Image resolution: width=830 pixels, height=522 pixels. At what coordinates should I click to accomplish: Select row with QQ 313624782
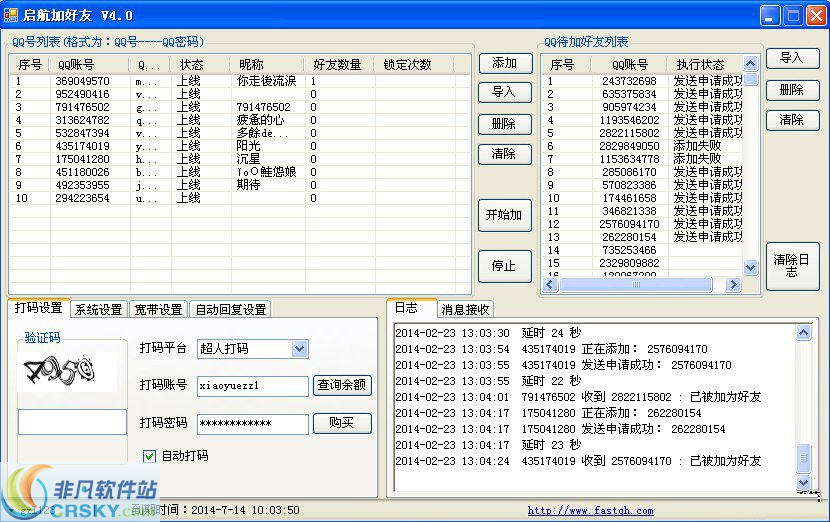(239, 120)
